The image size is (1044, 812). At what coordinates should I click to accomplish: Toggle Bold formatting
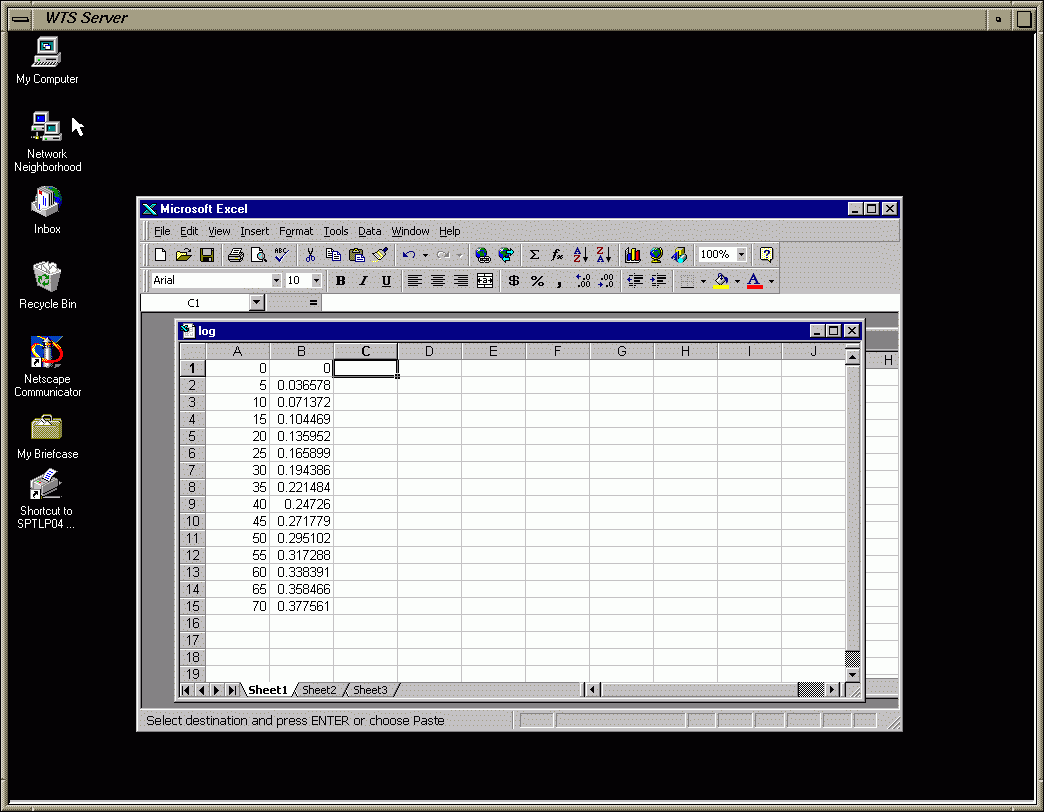click(x=340, y=281)
